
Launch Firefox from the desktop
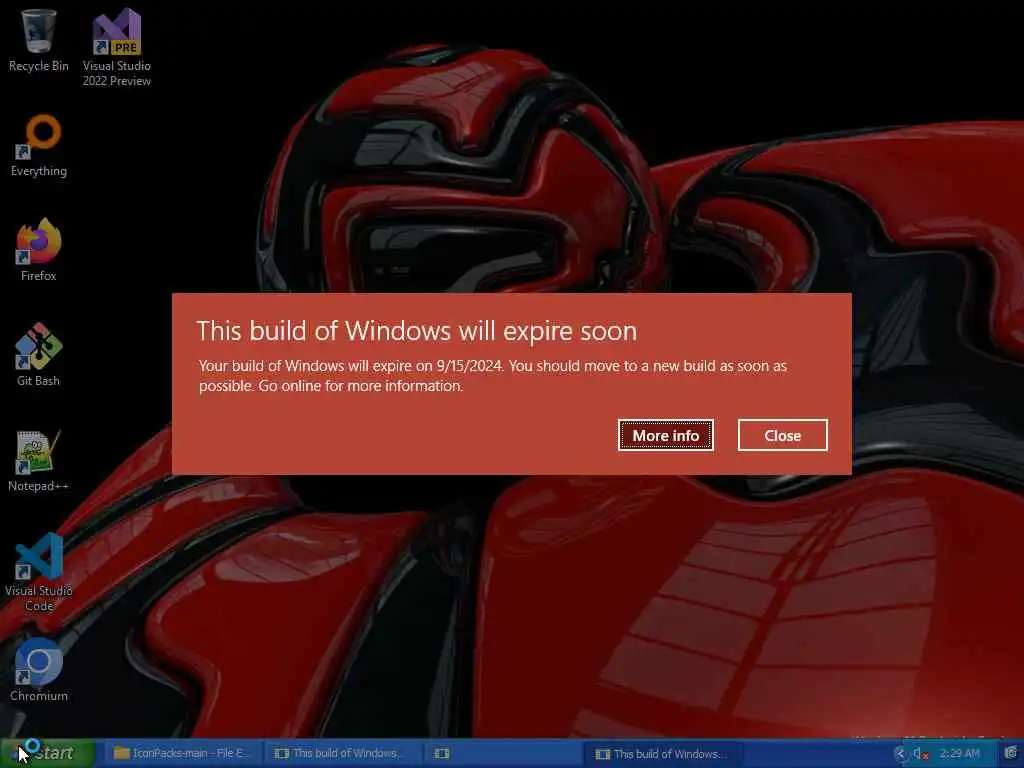click(39, 250)
